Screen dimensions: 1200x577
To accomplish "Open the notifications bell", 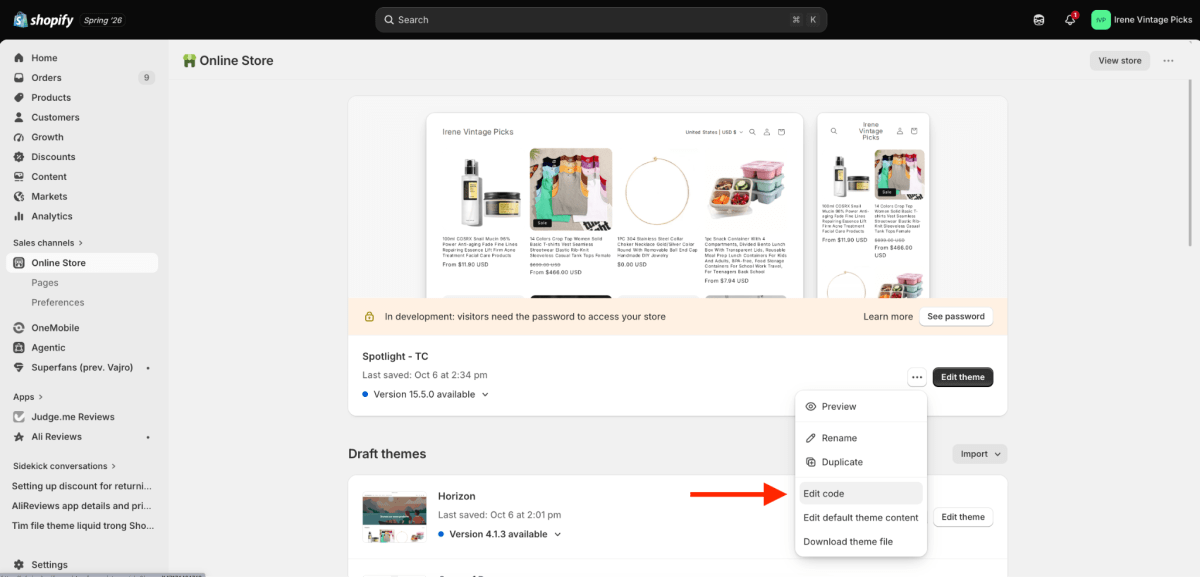I will coord(1070,19).
